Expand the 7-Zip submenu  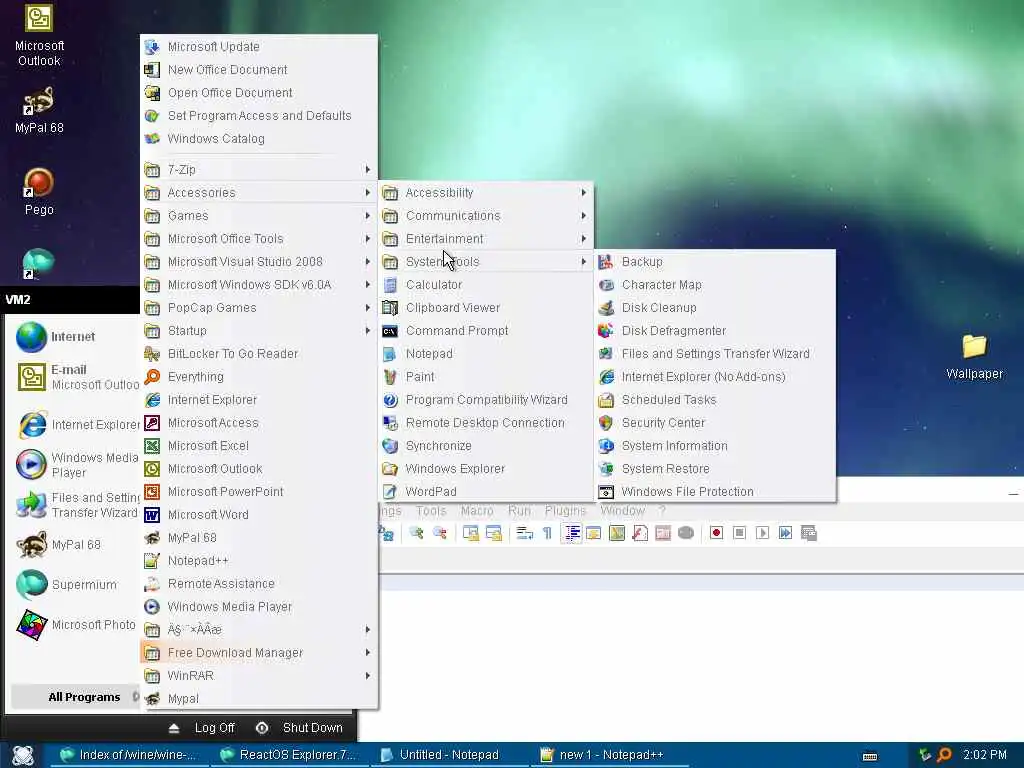point(259,170)
